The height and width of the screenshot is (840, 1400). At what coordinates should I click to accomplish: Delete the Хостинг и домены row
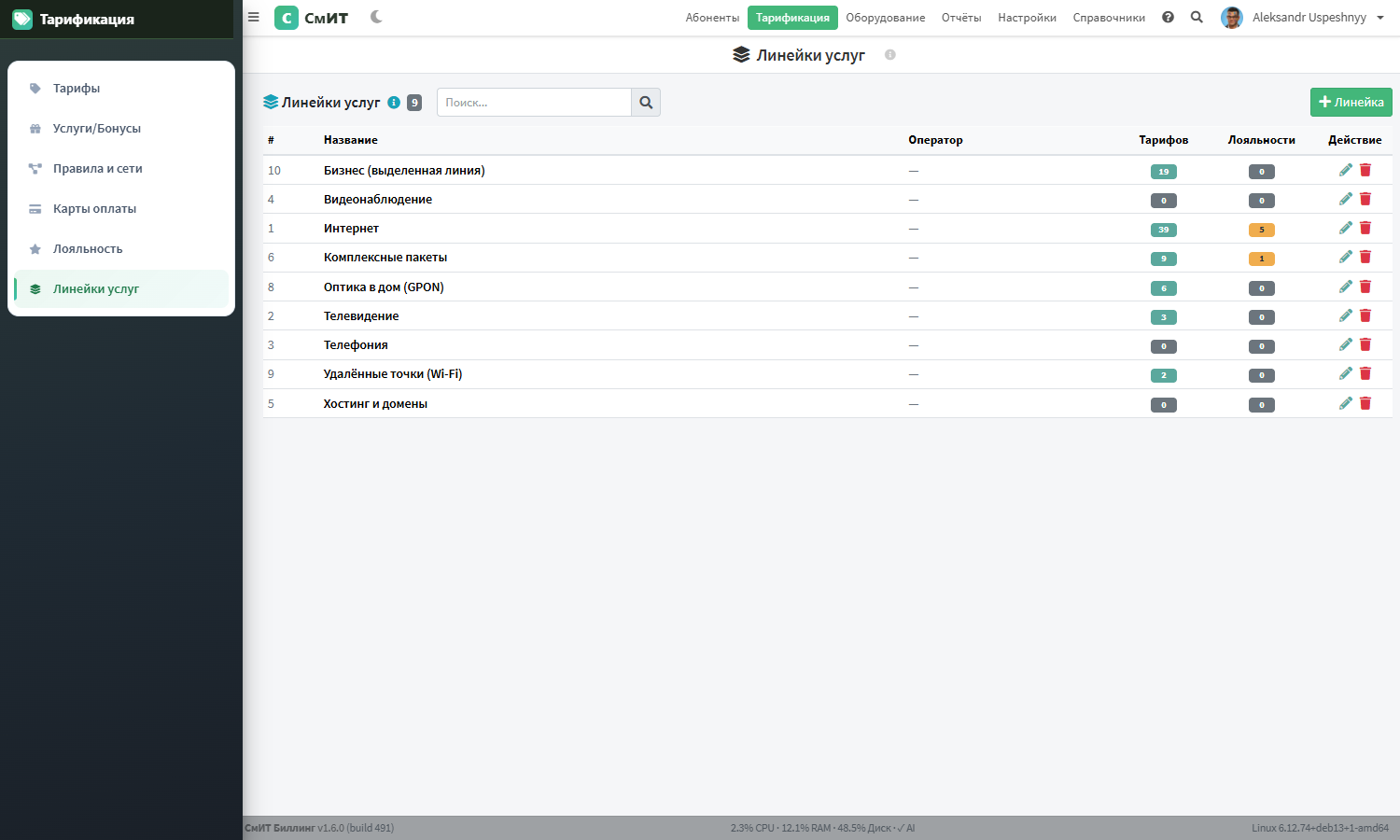pyautogui.click(x=1365, y=403)
